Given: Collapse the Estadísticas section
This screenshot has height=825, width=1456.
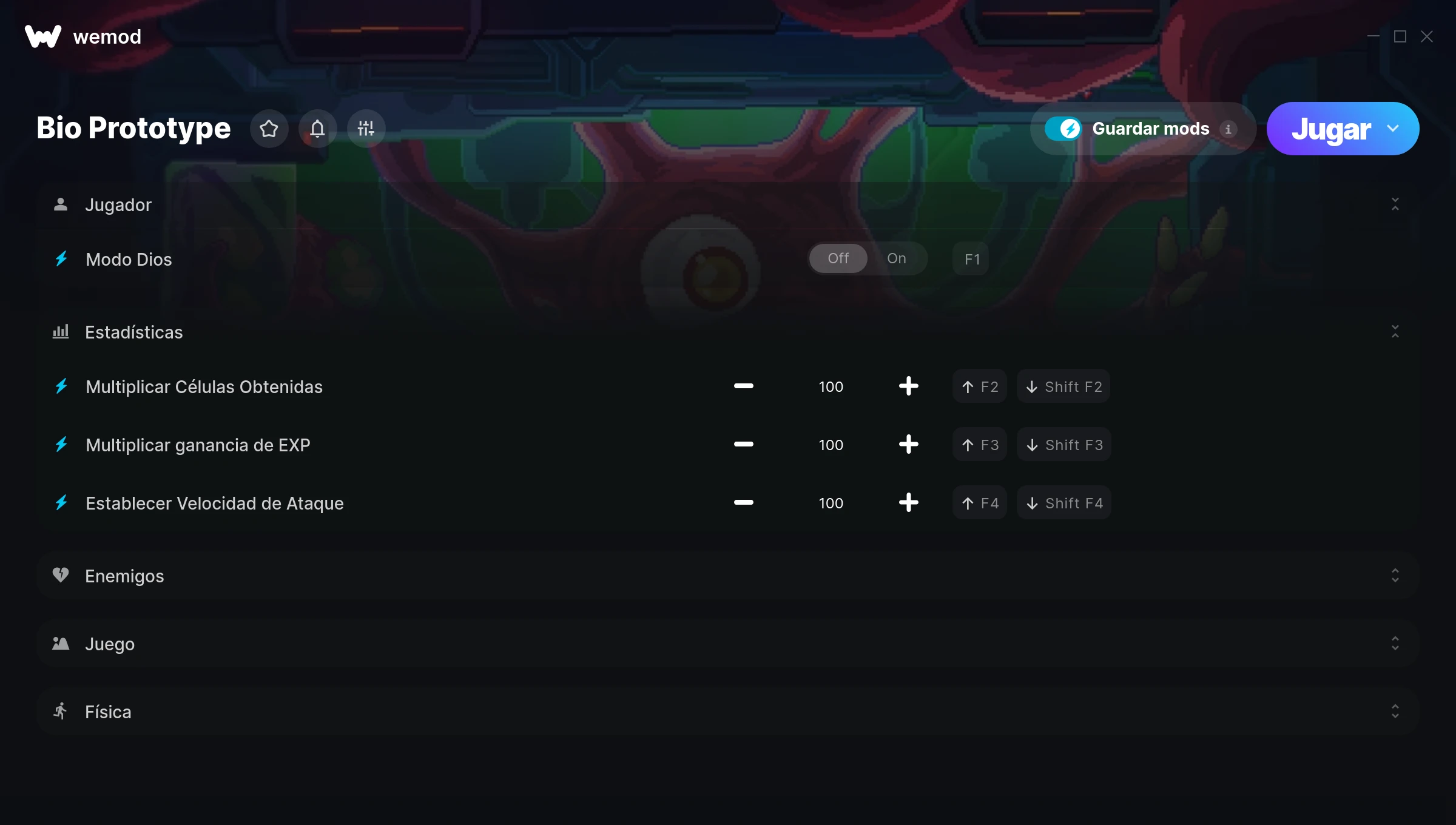Looking at the screenshot, I should coord(1395,332).
